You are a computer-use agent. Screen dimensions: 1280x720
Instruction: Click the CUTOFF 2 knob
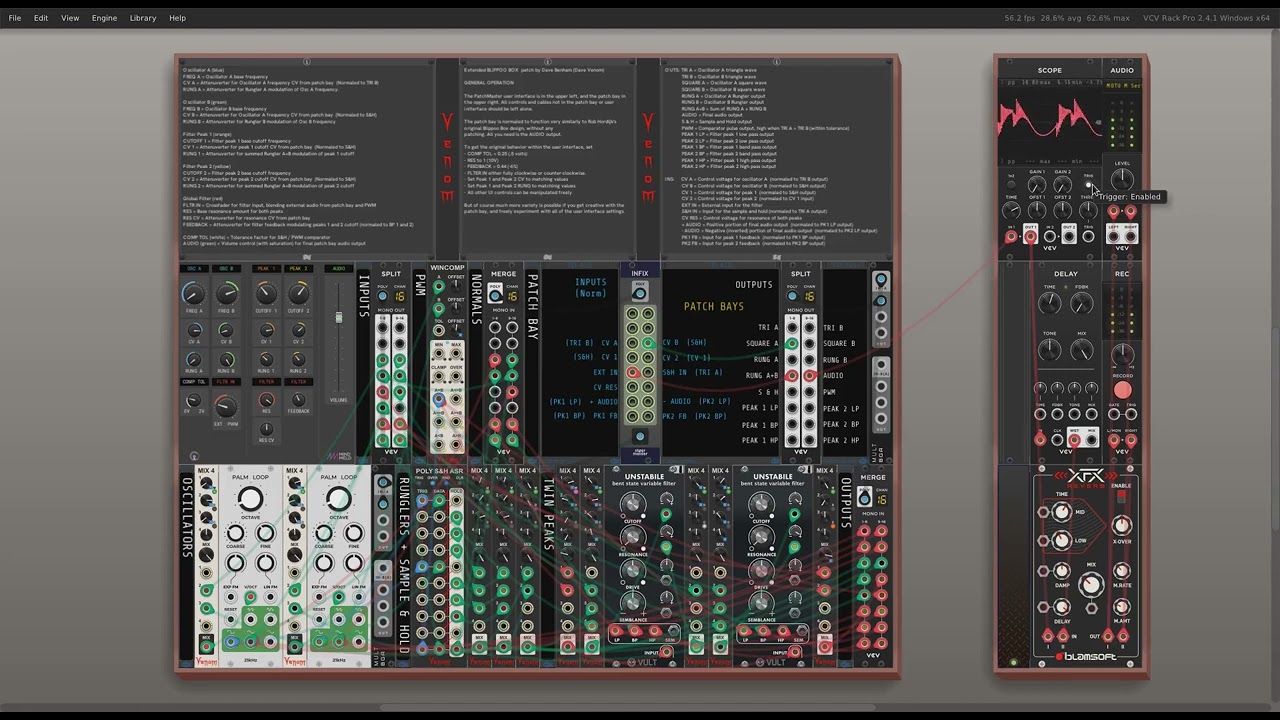click(298, 293)
